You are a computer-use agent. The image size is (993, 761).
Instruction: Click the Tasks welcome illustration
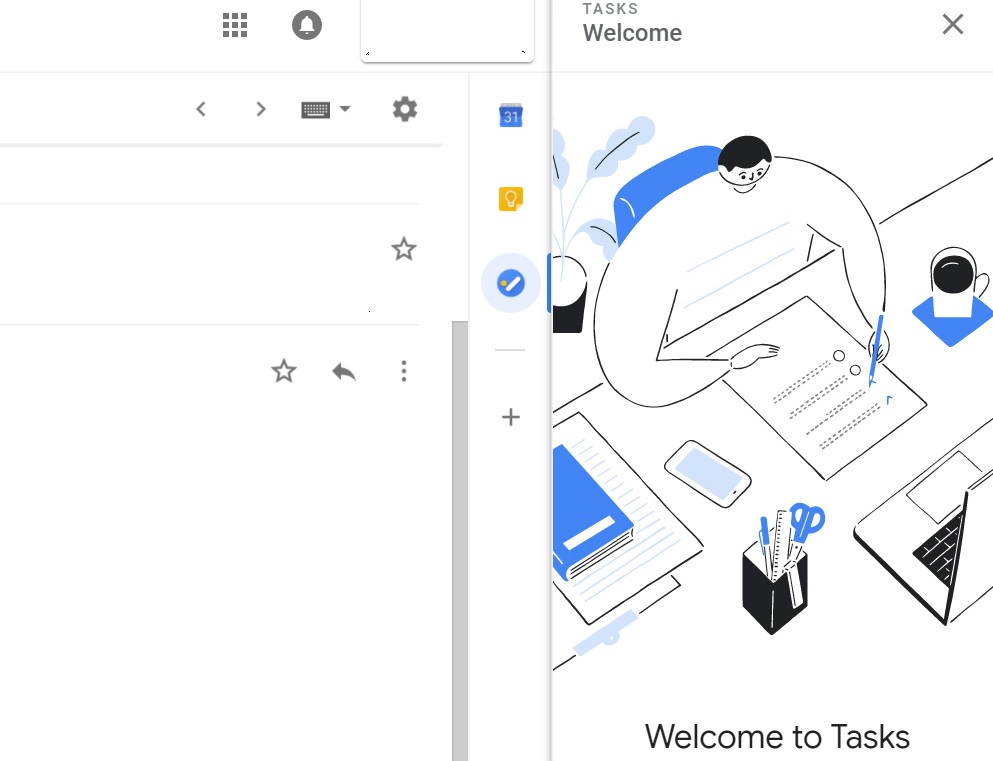click(772, 390)
